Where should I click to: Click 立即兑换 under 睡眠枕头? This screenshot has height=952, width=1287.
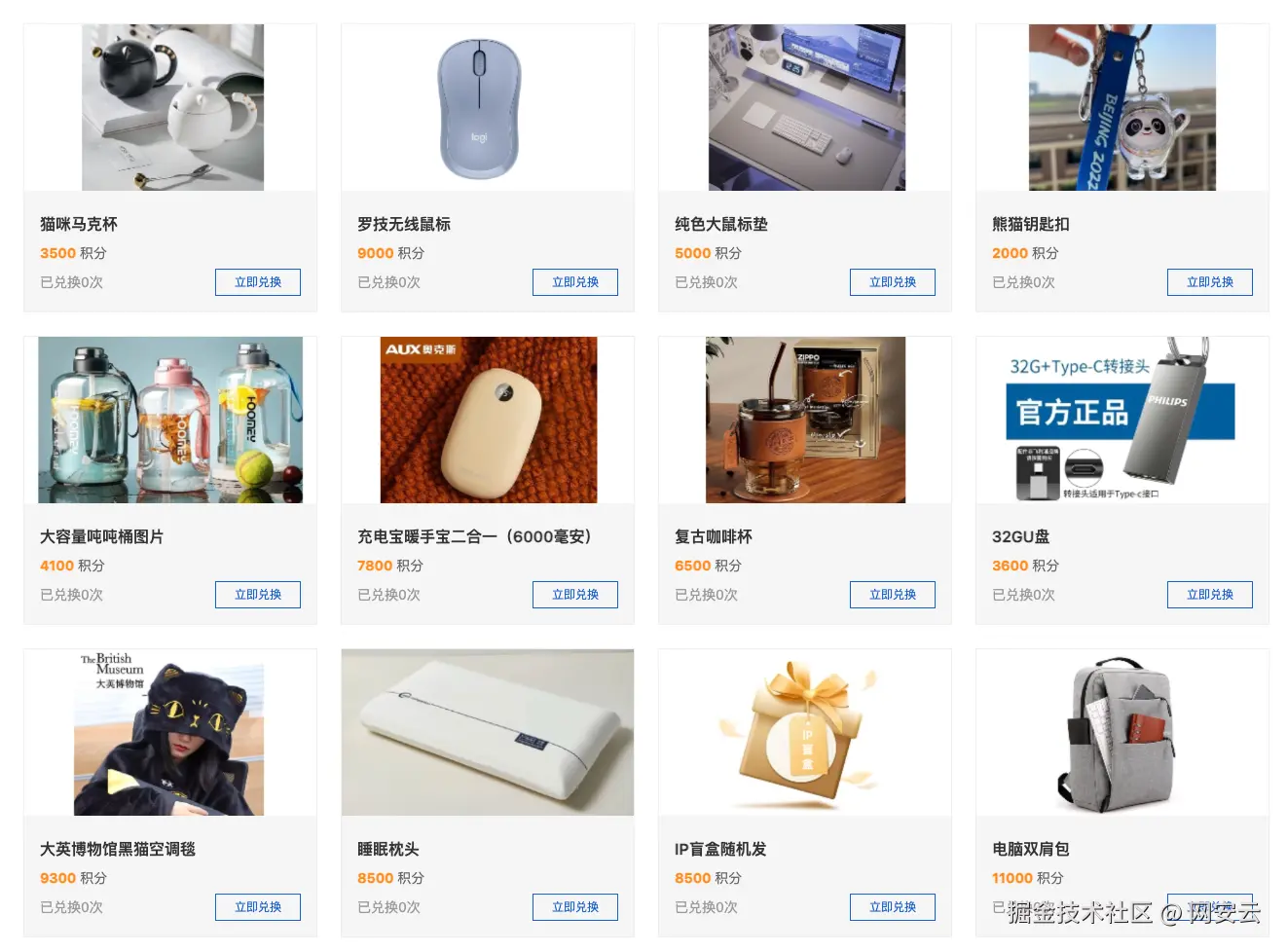(575, 907)
